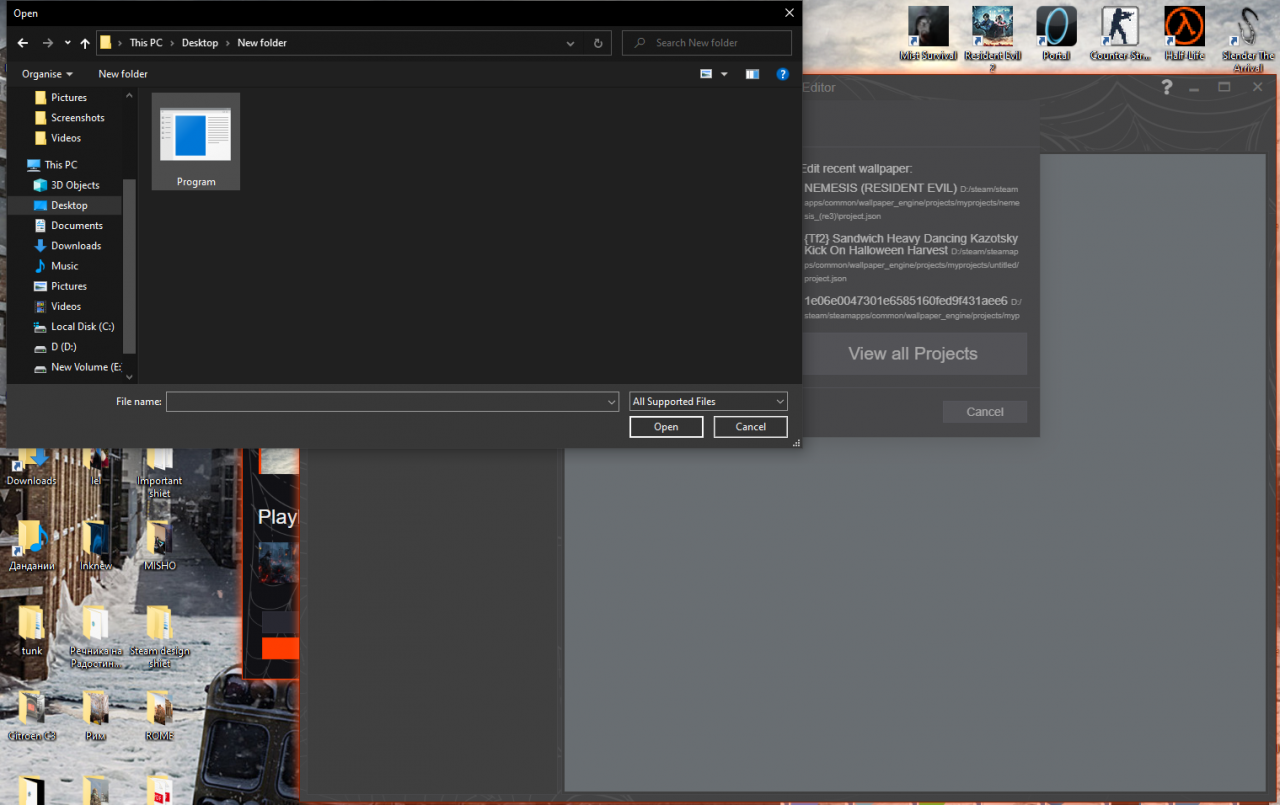Image resolution: width=1280 pixels, height=805 pixels.
Task: Select Downloads in the navigation tree
Action: (76, 246)
